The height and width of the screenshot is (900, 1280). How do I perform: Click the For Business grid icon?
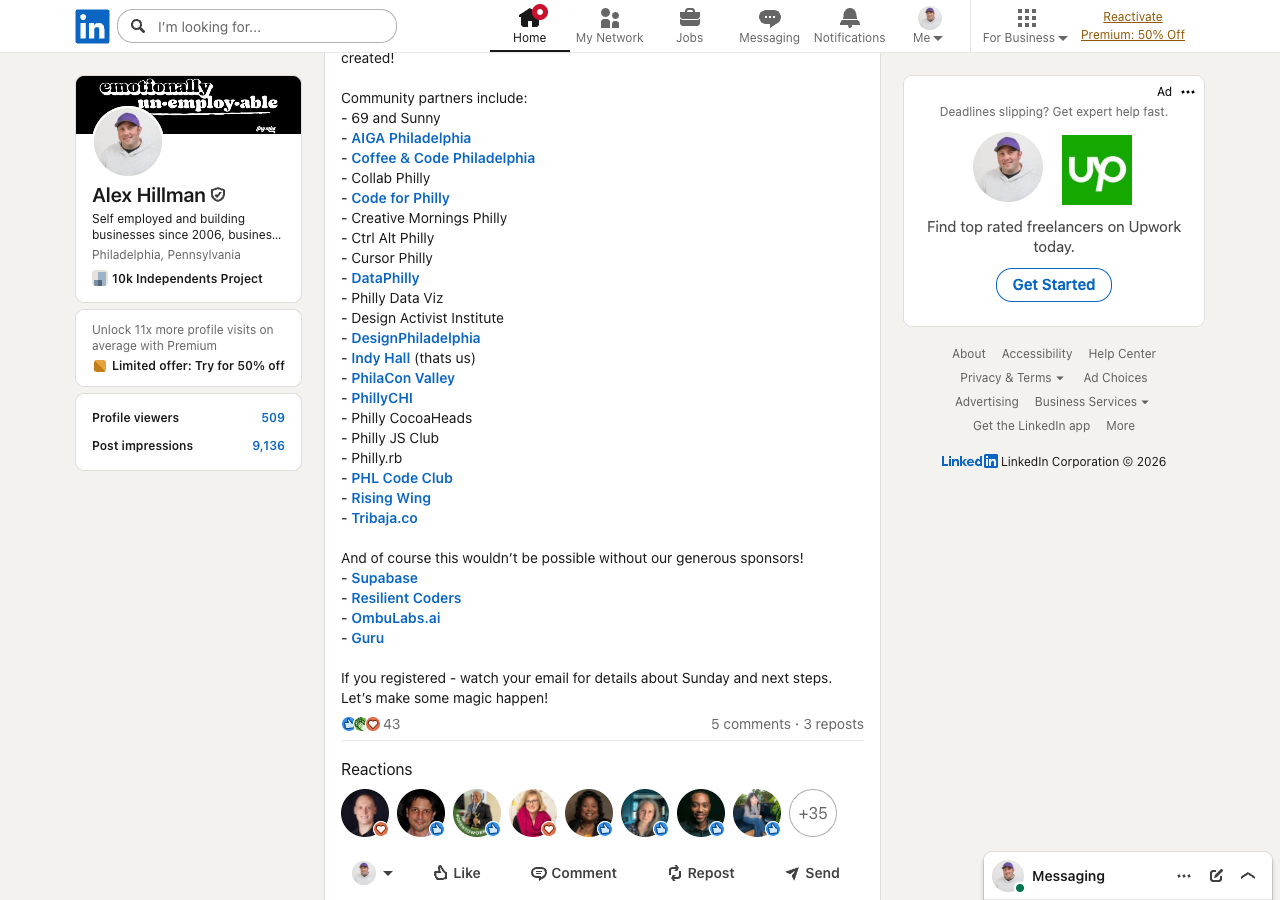point(1026,17)
